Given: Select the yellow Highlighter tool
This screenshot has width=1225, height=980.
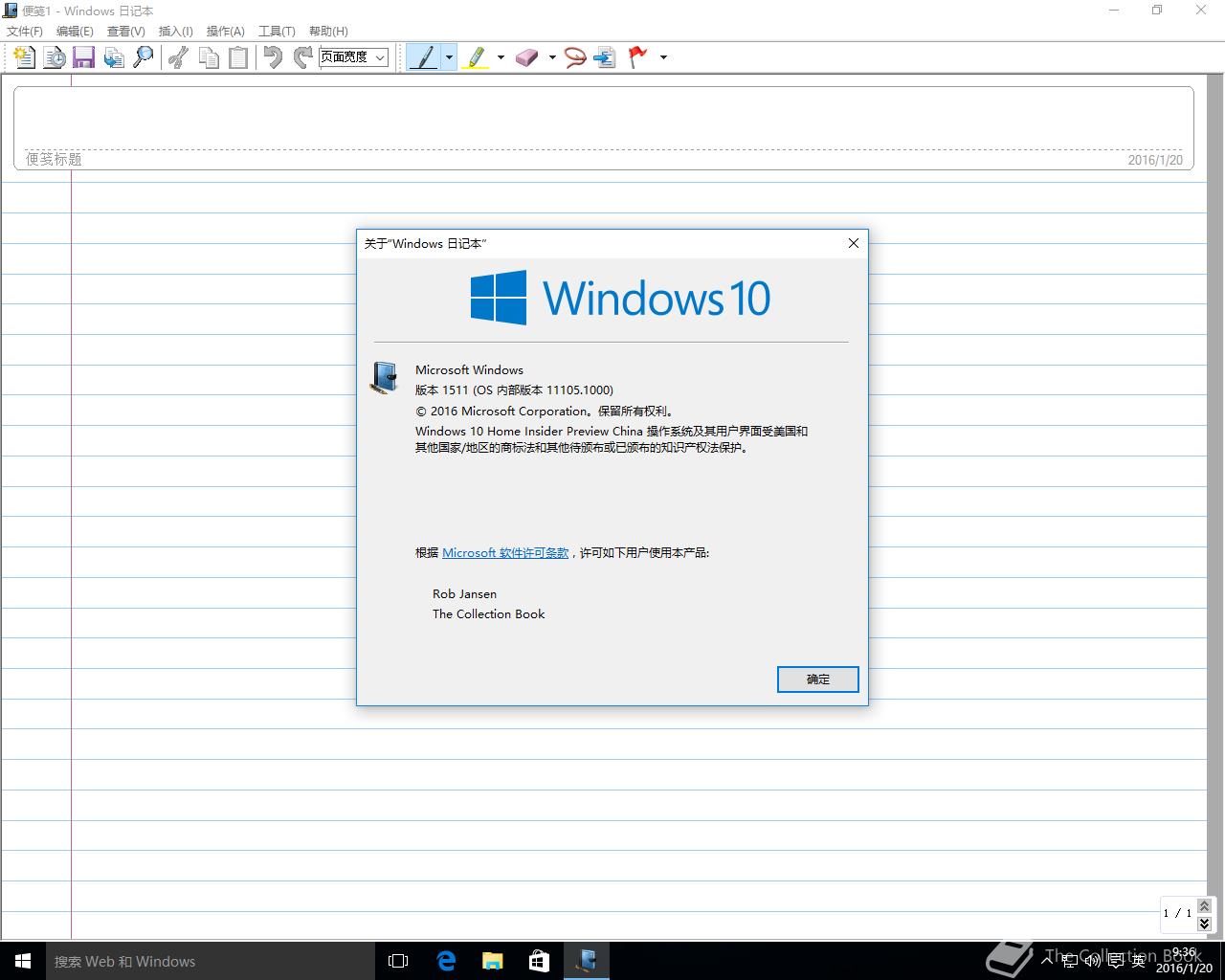Looking at the screenshot, I should tap(476, 57).
